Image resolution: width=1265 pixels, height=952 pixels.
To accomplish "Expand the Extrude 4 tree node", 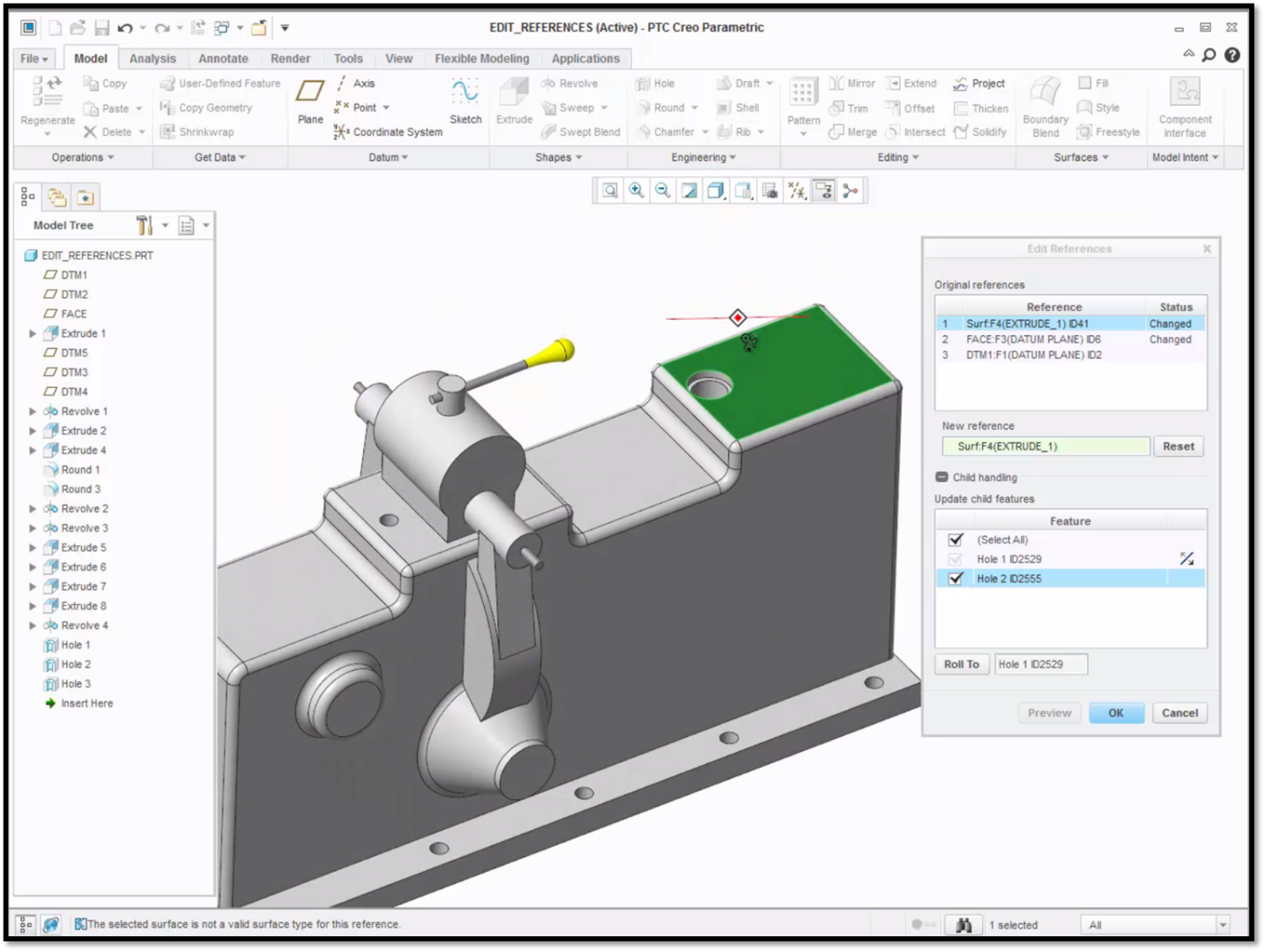I will click(x=33, y=450).
